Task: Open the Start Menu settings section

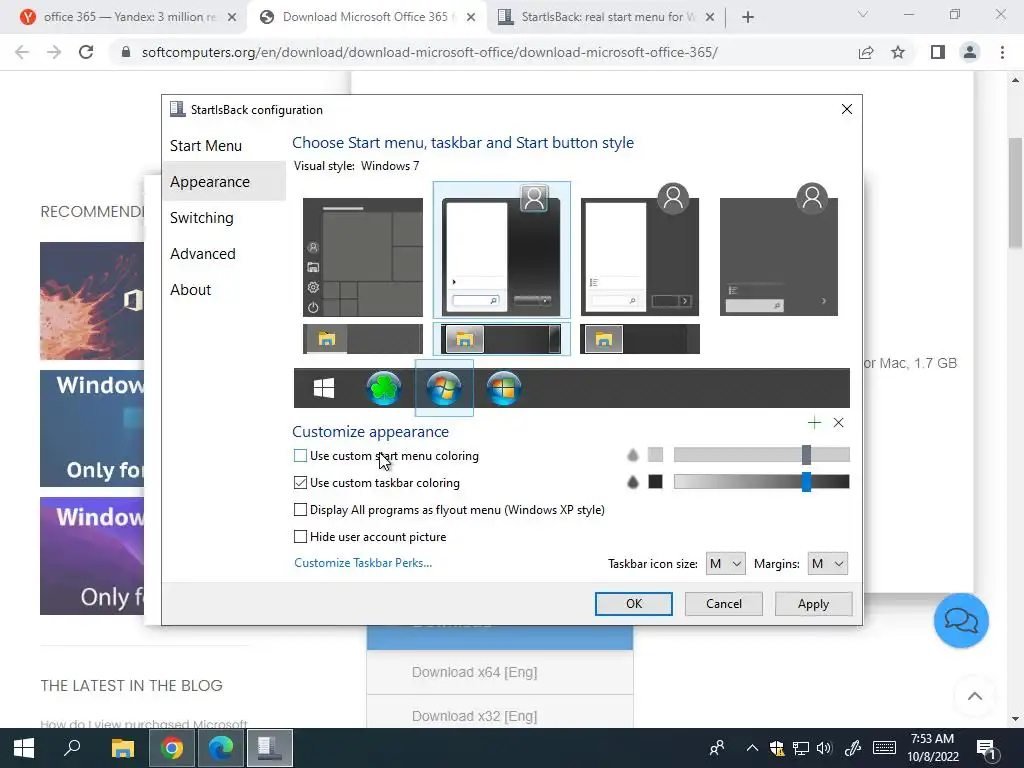Action: pyautogui.click(x=206, y=146)
